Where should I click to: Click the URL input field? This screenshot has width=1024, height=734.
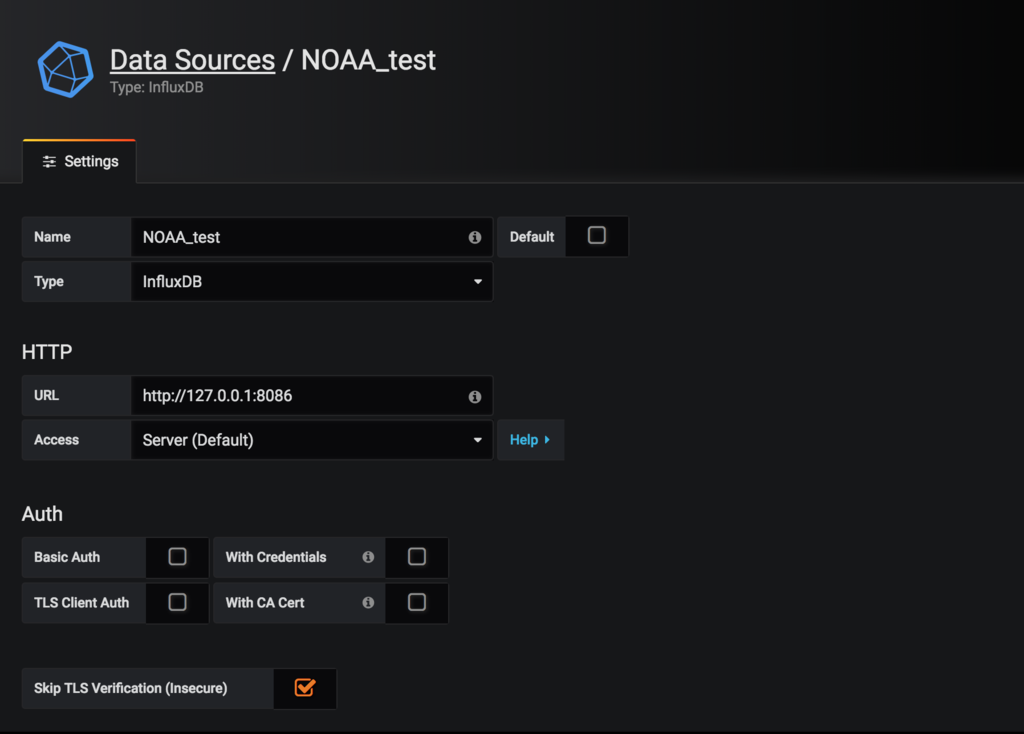coord(312,396)
